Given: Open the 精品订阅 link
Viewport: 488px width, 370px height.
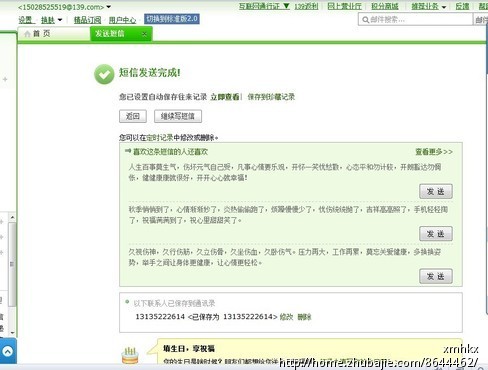Looking at the screenshot, I should click(87, 20).
